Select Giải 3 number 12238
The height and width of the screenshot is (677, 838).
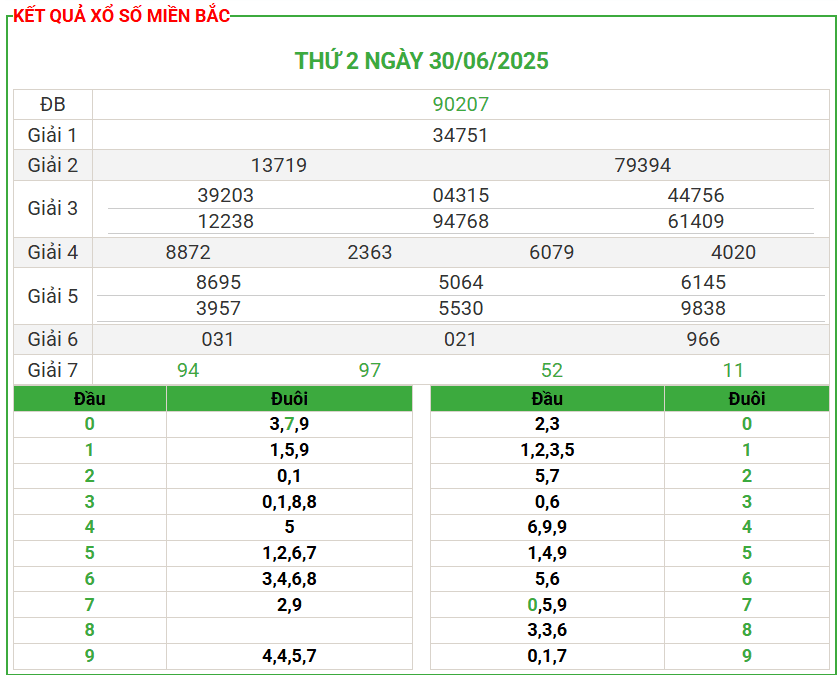[x=226, y=221]
